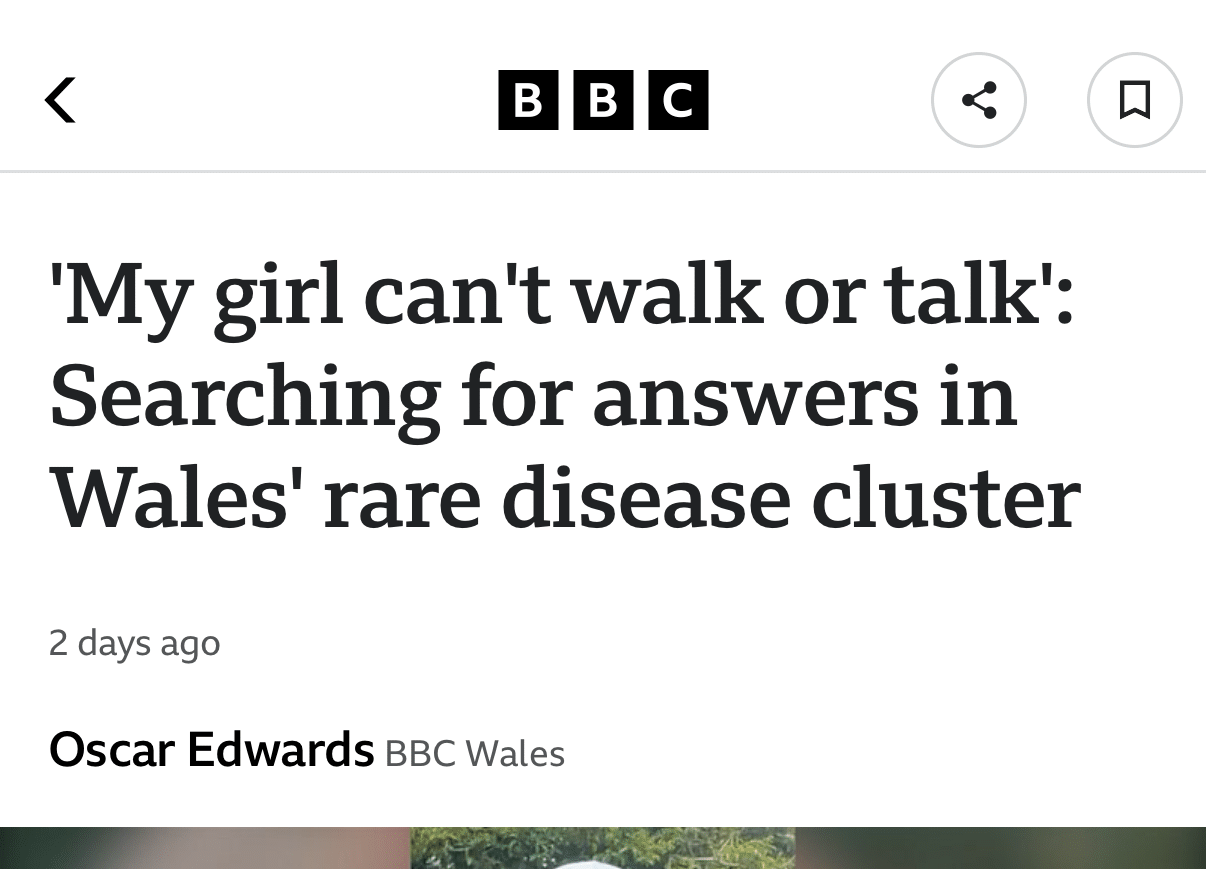Click the green foliage centre of the lead photo
The width and height of the screenshot is (1206, 869).
coord(603,849)
